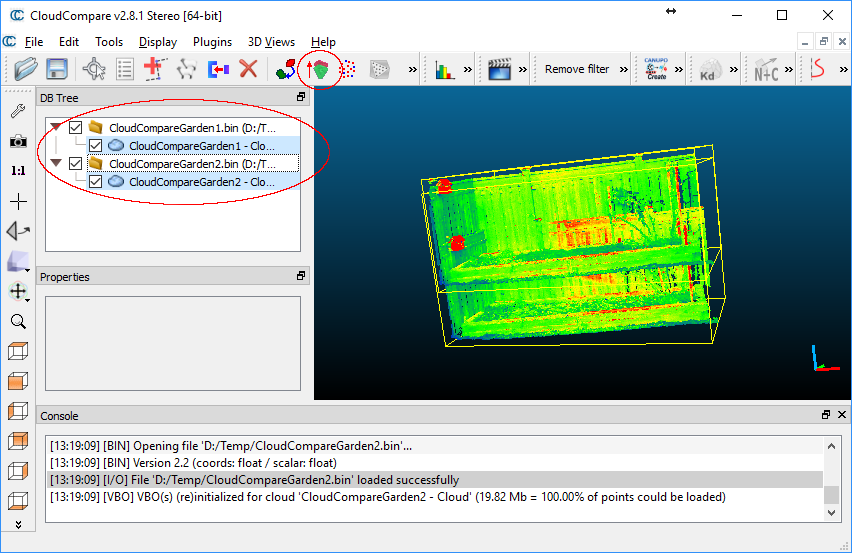The height and width of the screenshot is (553, 852).
Task: Open the File menu
Action: (34, 42)
